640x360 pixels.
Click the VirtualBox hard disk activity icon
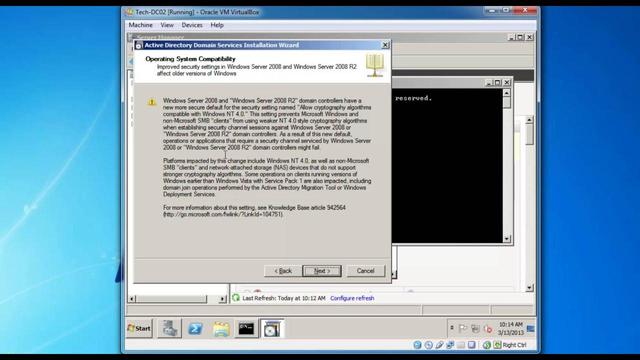click(x=417, y=345)
